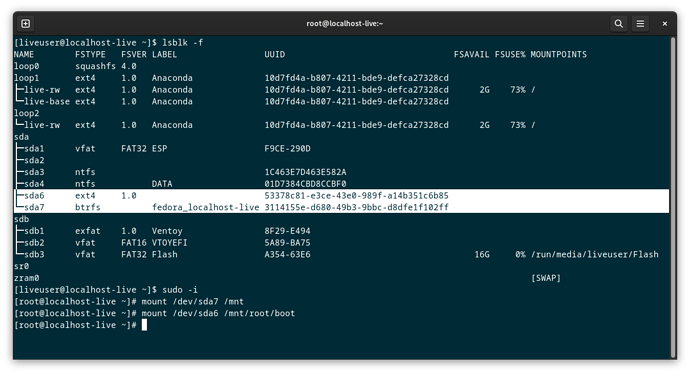Click UUID 01D7384CBD8CCBF0

(305, 184)
